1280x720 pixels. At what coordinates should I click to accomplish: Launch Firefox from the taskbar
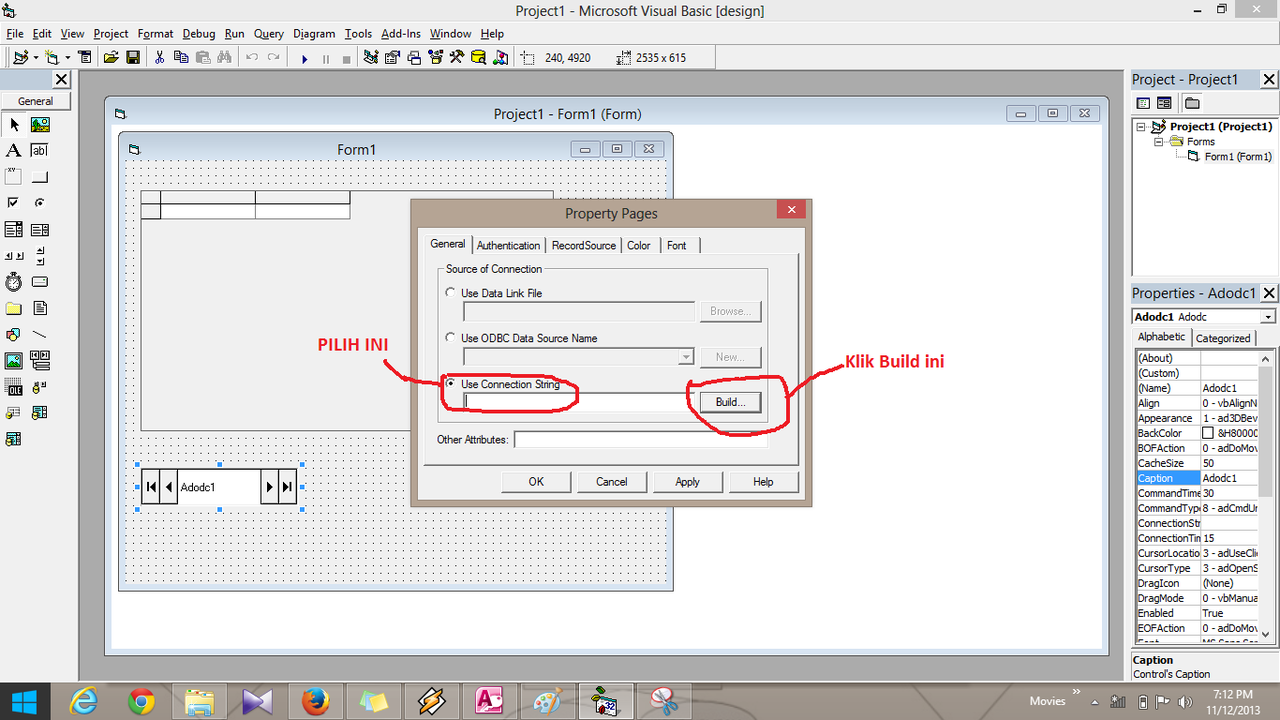314,701
